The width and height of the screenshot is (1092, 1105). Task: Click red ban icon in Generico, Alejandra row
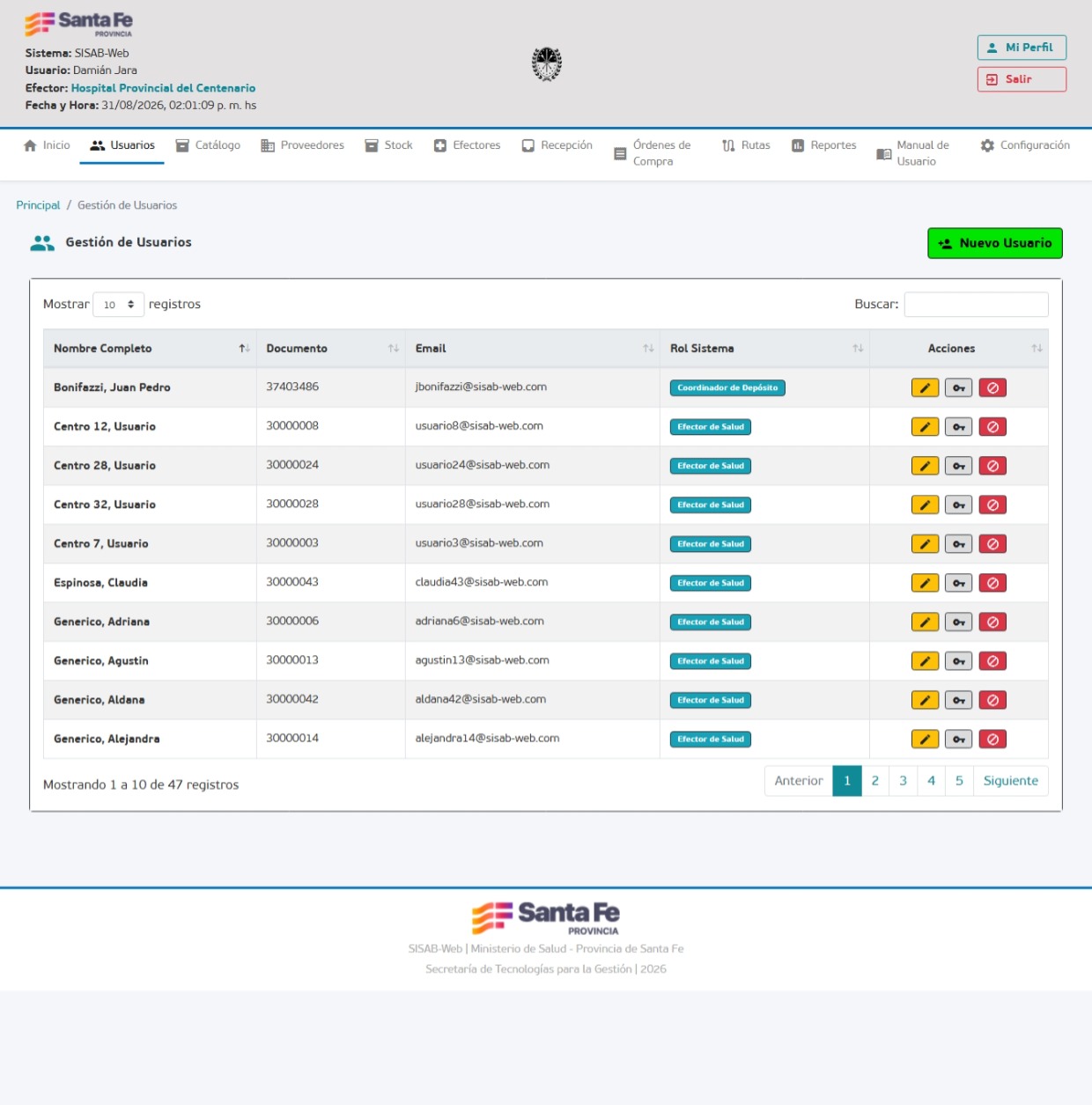click(x=992, y=739)
